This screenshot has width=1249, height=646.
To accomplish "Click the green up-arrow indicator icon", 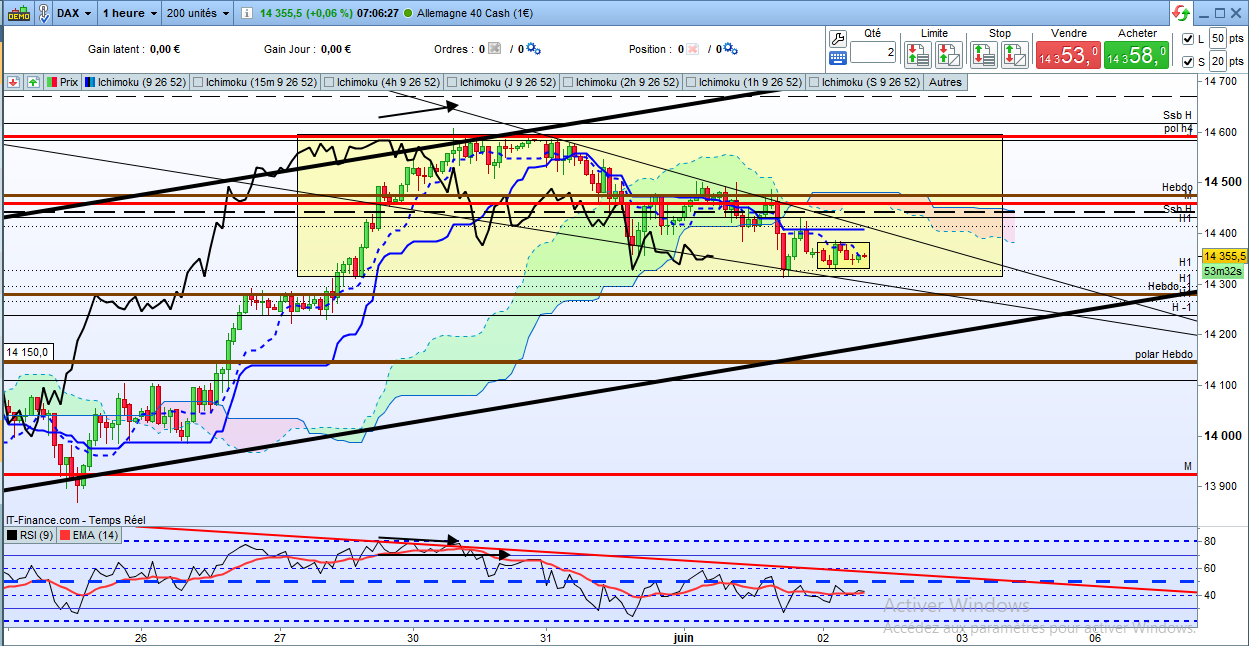I will click(x=33, y=82).
